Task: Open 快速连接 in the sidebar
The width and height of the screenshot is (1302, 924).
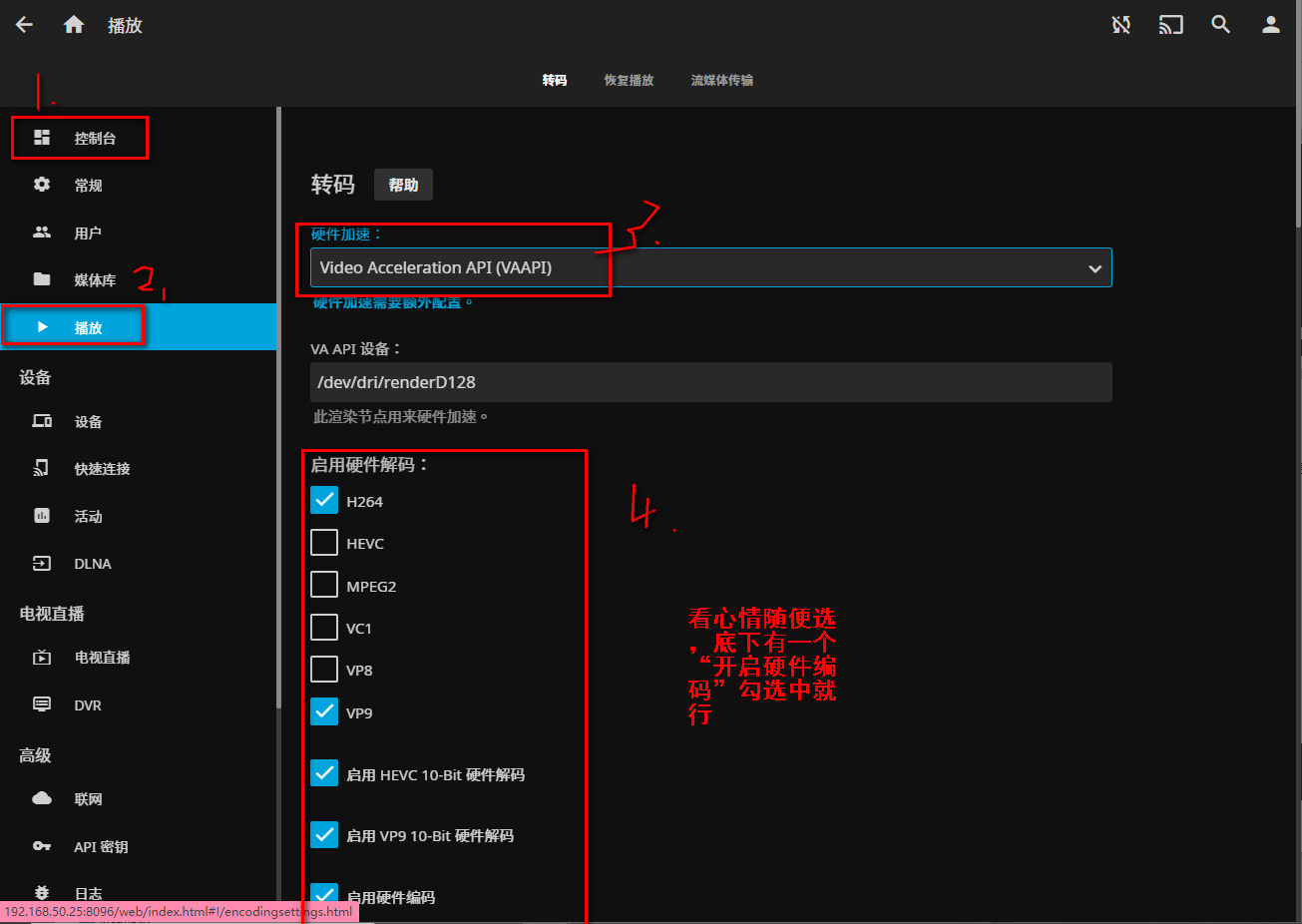Action: [x=138, y=468]
